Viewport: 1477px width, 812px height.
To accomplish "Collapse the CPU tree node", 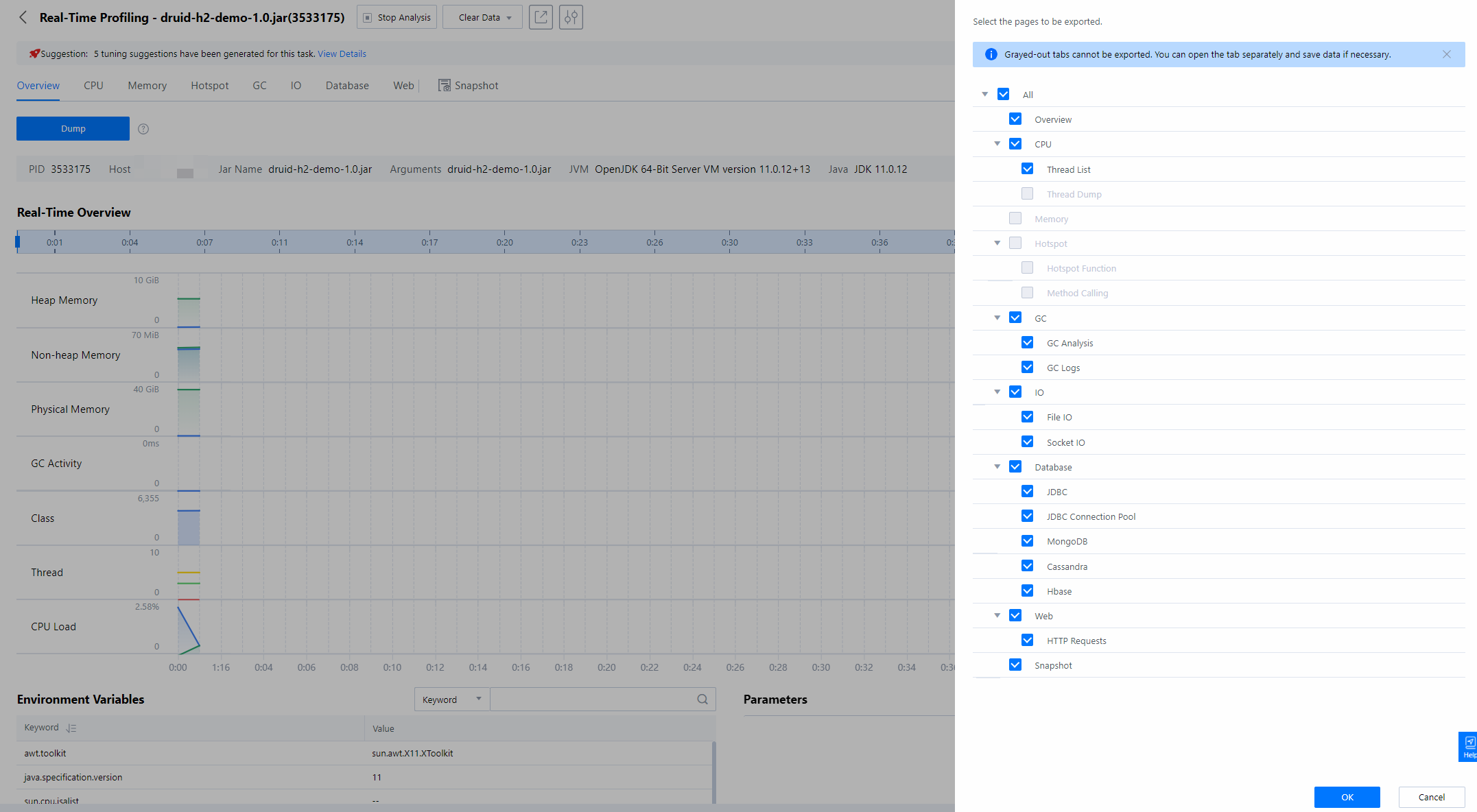I will [x=997, y=143].
